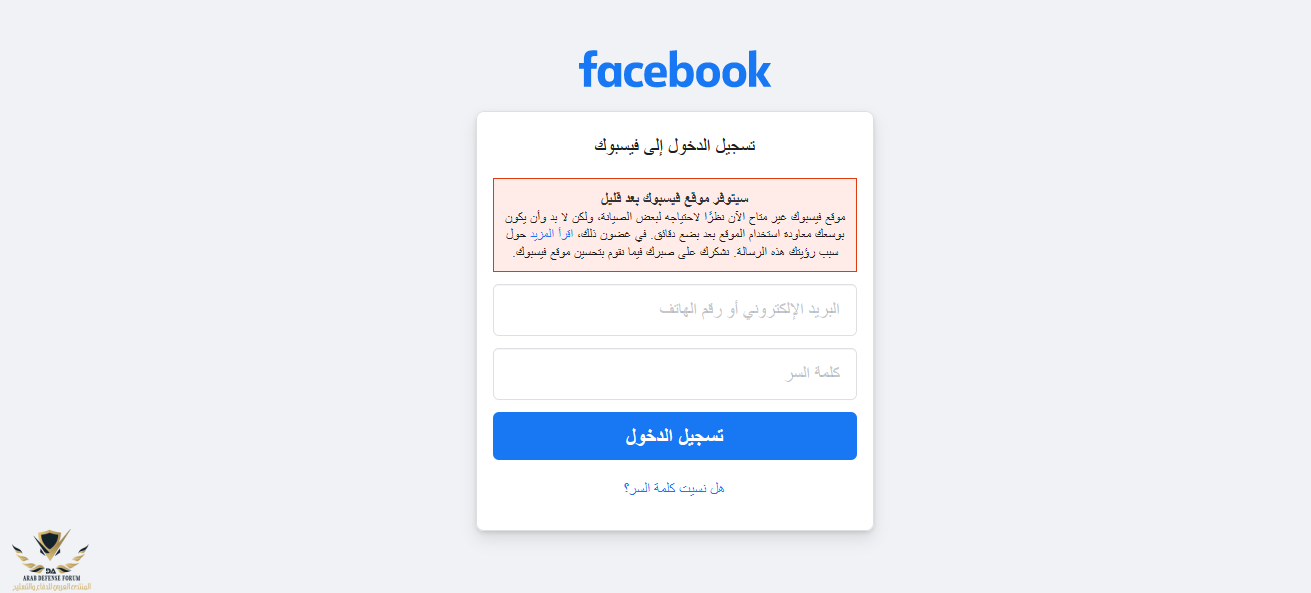Click the empty left side of the password field

click(600, 374)
